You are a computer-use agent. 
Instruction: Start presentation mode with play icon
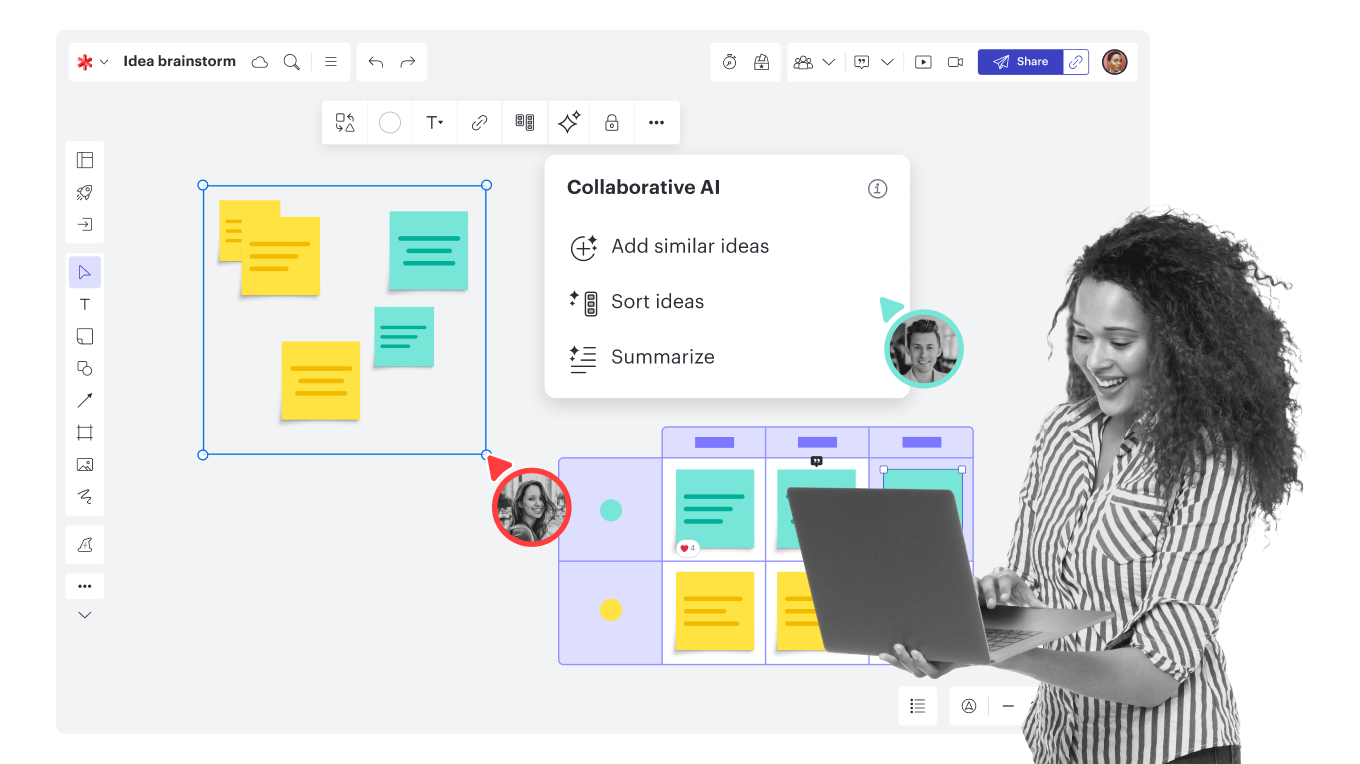coord(923,62)
